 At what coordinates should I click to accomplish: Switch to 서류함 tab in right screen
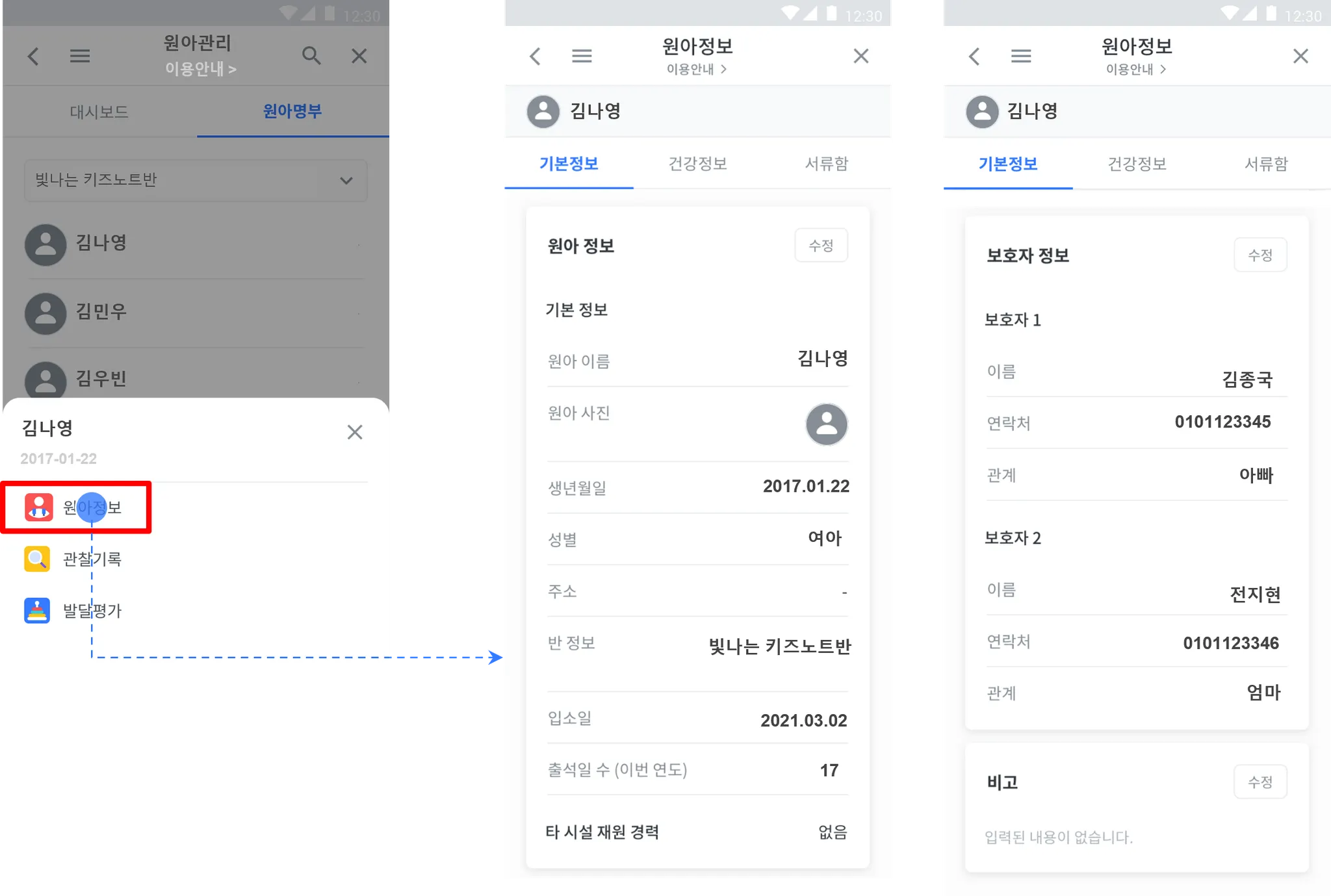[1265, 164]
